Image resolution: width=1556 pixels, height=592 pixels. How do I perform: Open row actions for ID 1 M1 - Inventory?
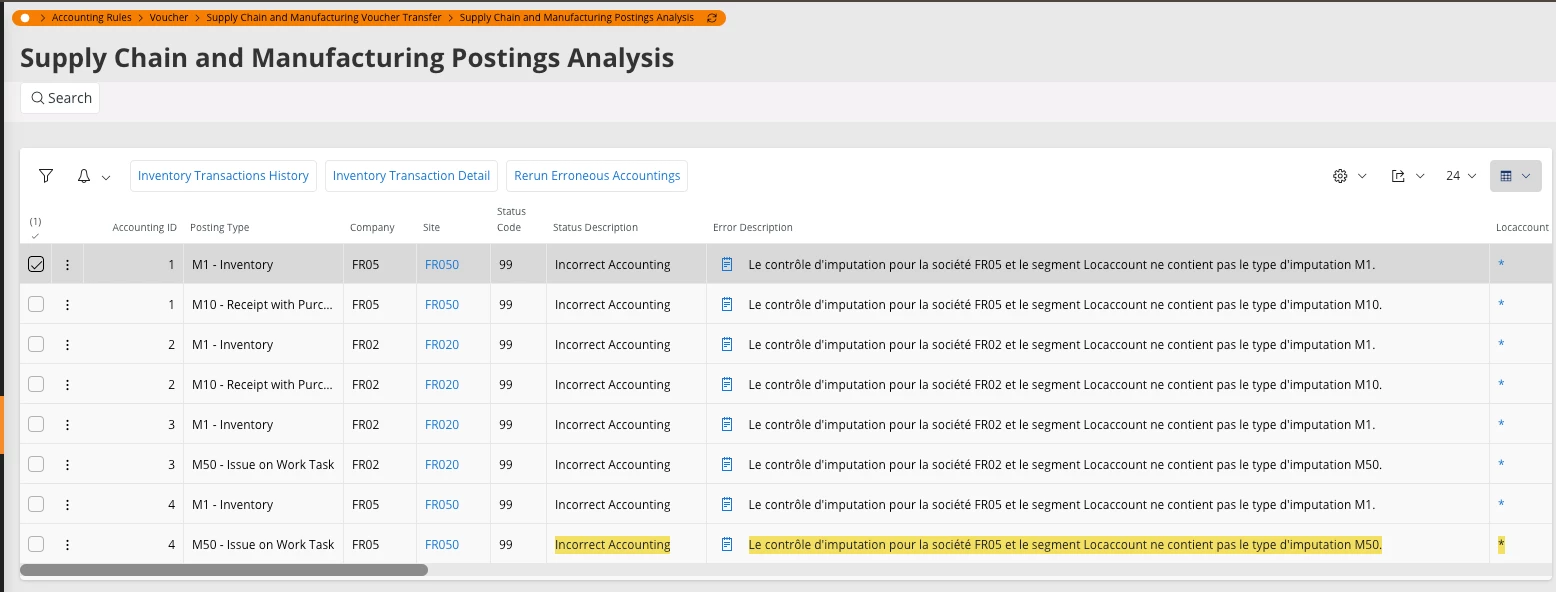coord(67,265)
